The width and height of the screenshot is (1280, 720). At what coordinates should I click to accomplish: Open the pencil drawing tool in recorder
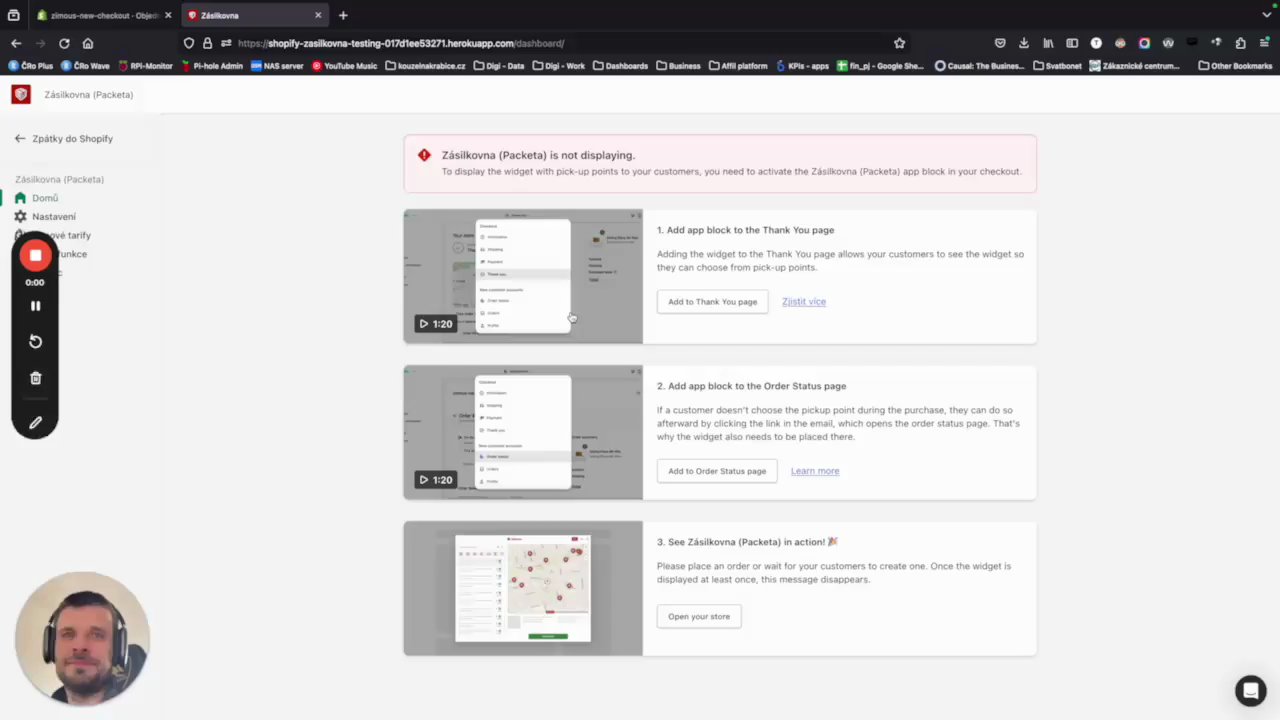click(x=35, y=423)
